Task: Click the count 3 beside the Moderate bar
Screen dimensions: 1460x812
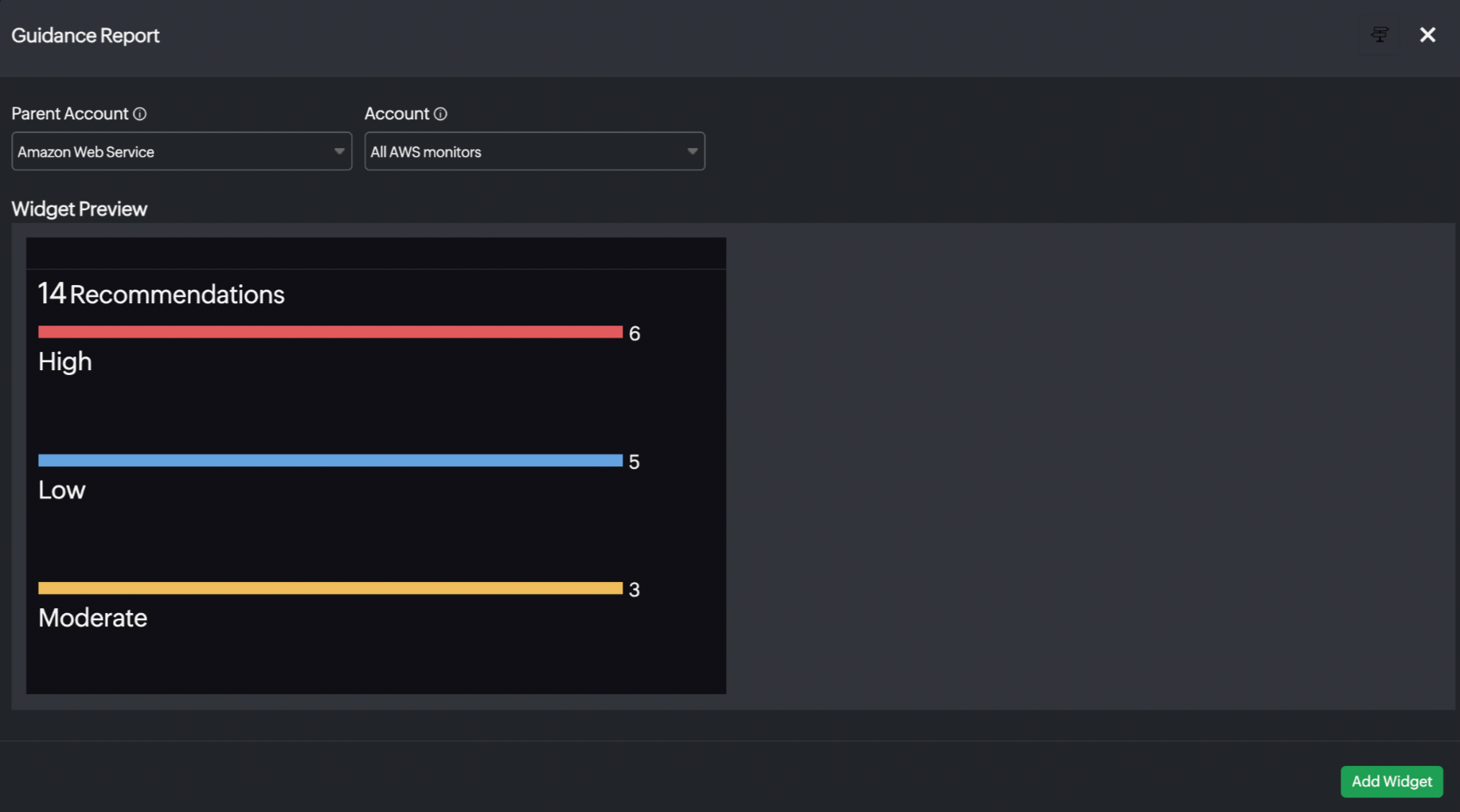Action: [x=634, y=590]
